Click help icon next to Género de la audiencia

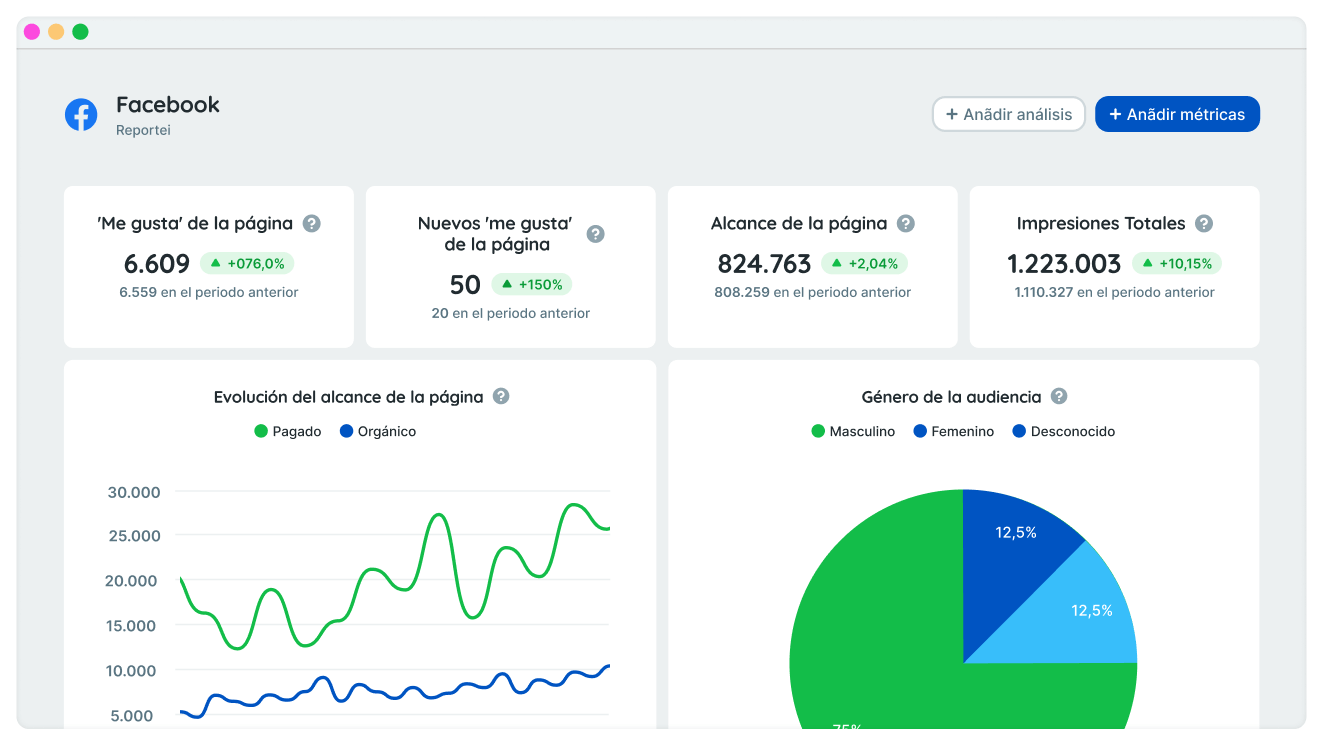click(1059, 397)
